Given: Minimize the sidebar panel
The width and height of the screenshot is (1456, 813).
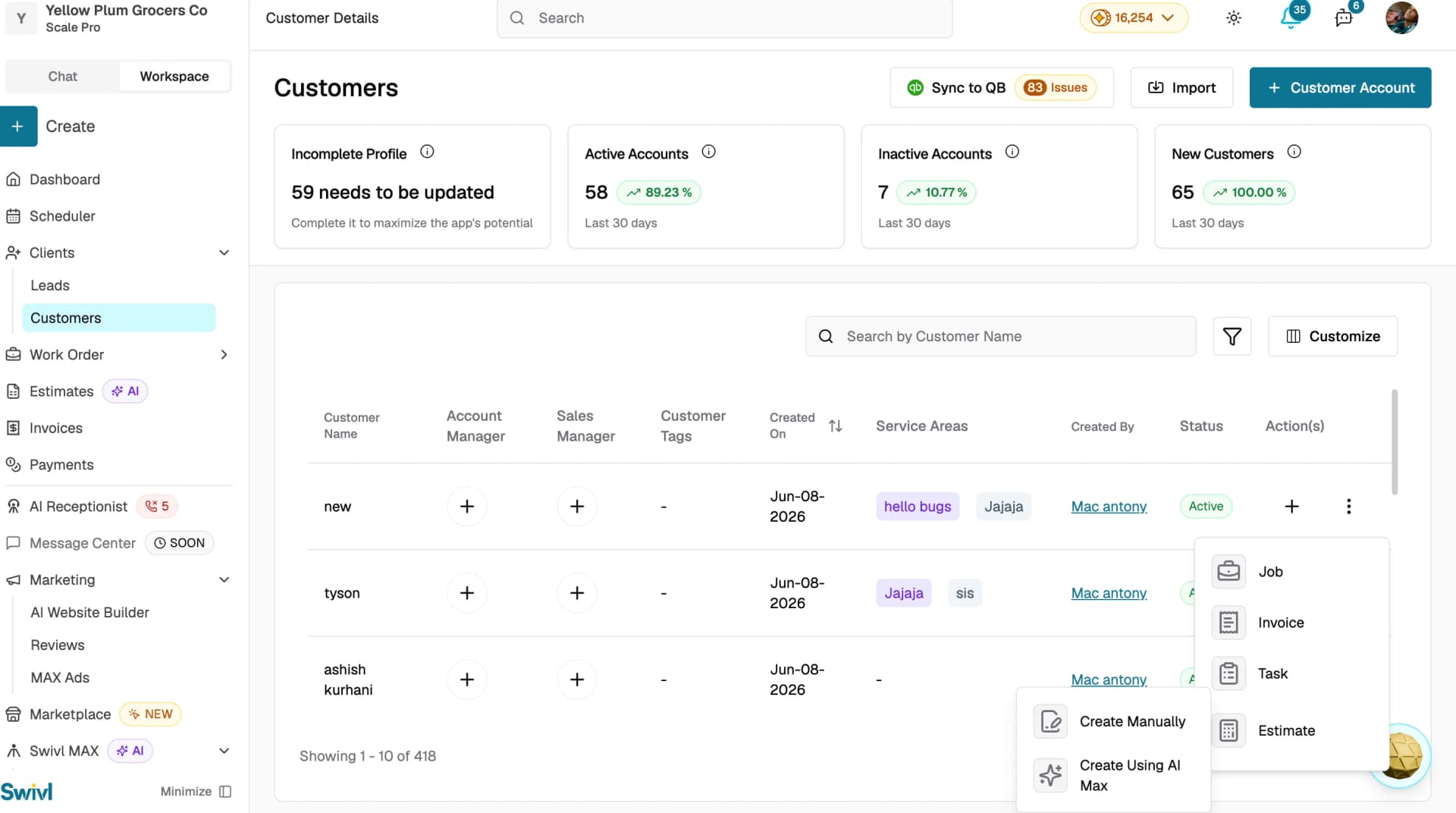Looking at the screenshot, I should coord(196,791).
